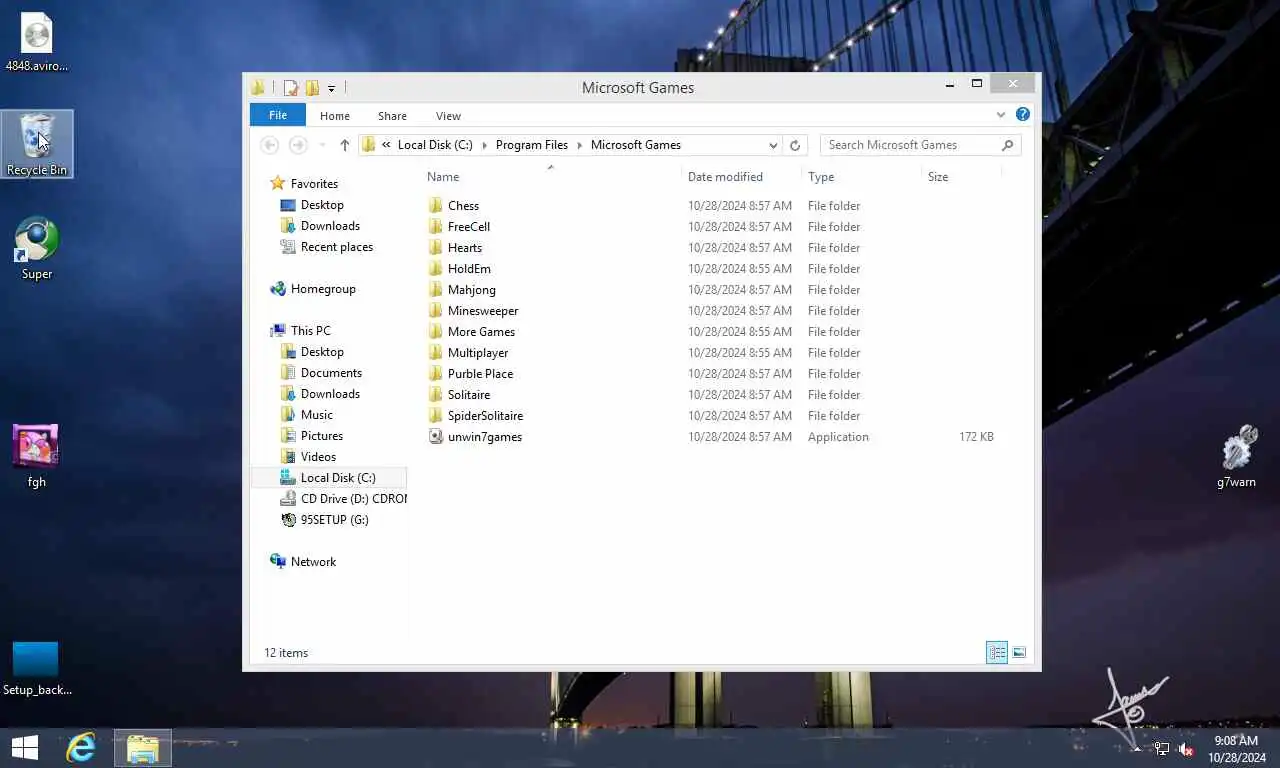Click the Explorer help question mark icon

[1023, 115]
